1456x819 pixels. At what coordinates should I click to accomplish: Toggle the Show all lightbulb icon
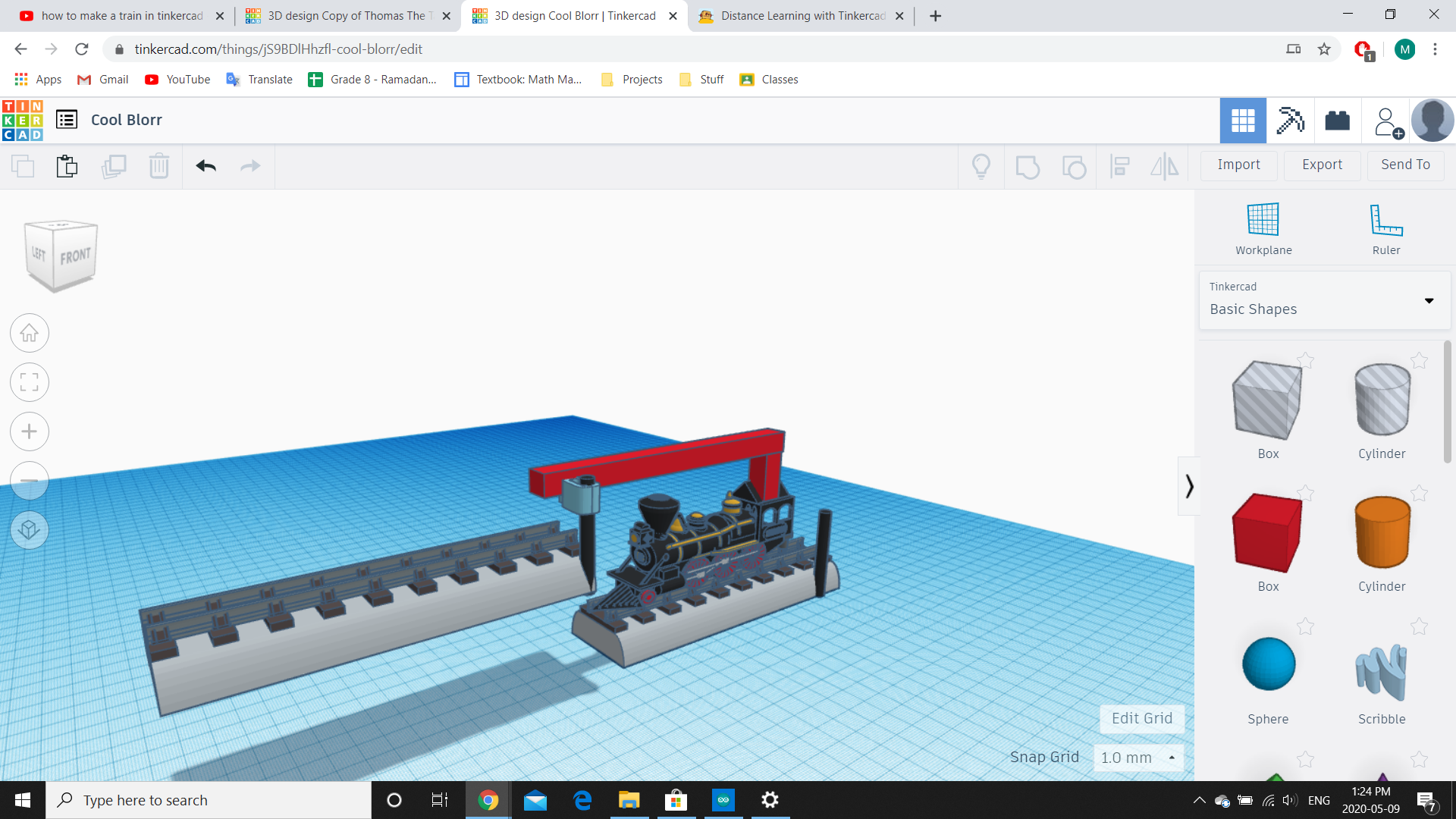click(x=981, y=166)
